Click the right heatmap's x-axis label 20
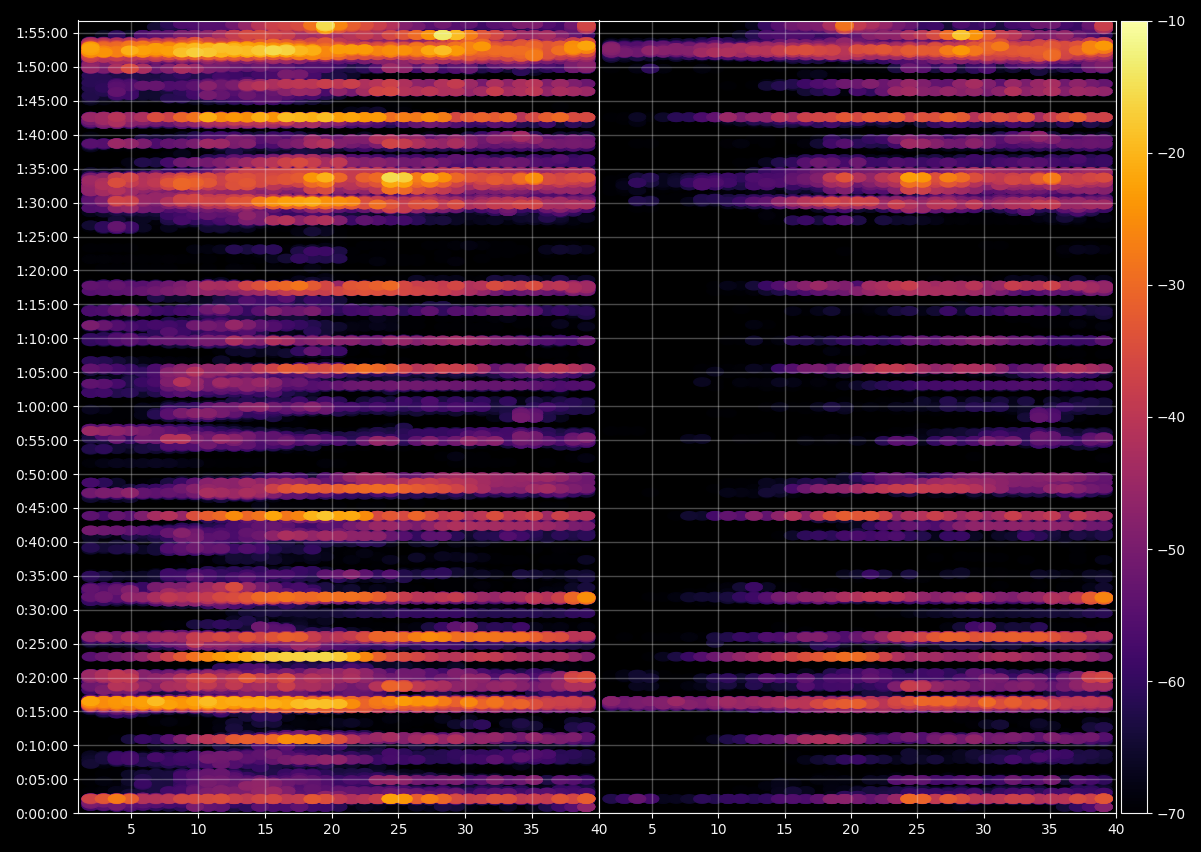The image size is (1201, 852). click(851, 830)
